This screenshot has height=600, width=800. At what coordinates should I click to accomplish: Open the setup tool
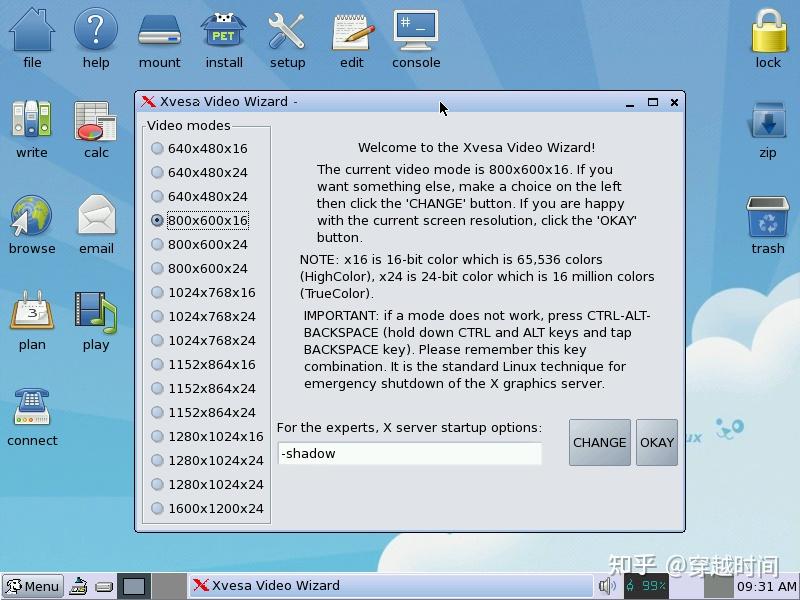click(287, 32)
